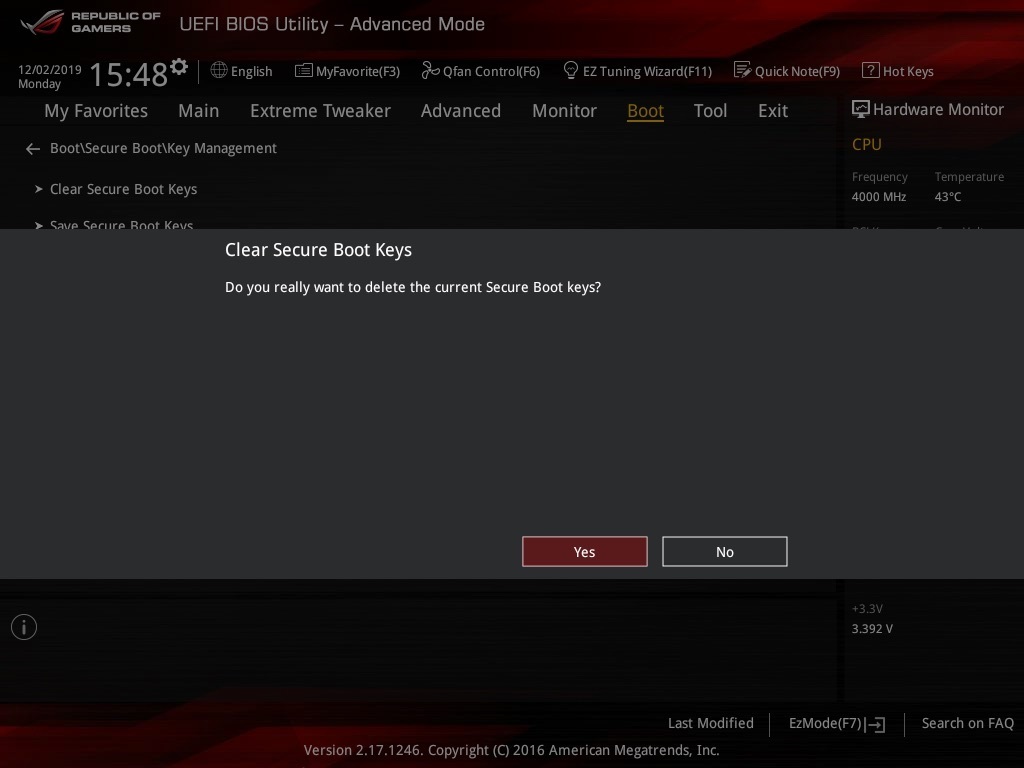Image resolution: width=1024 pixels, height=768 pixels.
Task: Click the 4000 MHz frequency value
Action: point(878,197)
